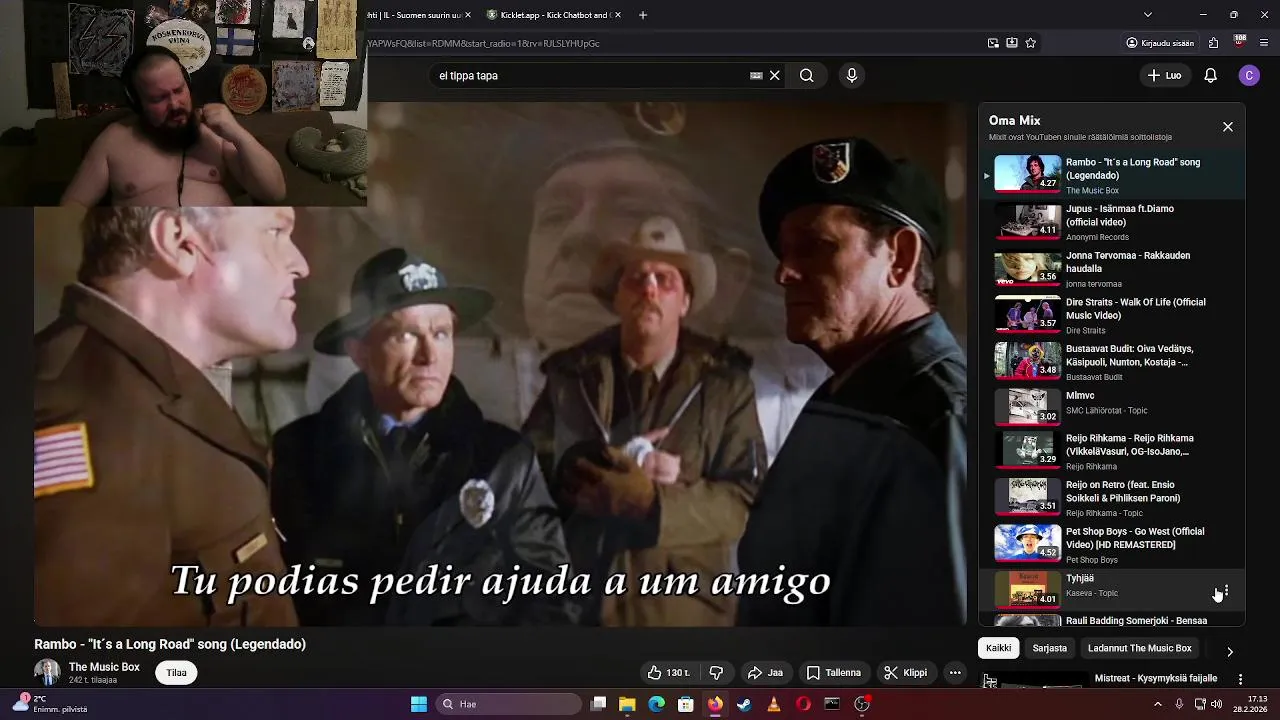Image resolution: width=1280 pixels, height=720 pixels.
Task: Open a new browser tab with plus
Action: (643, 15)
